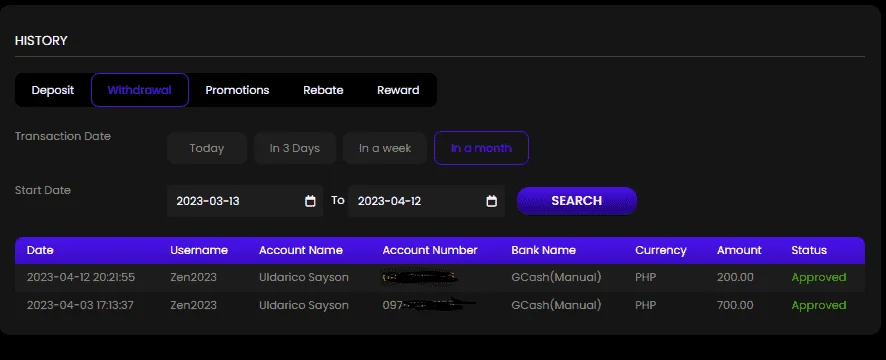Click the Transaction Date label

(63, 136)
